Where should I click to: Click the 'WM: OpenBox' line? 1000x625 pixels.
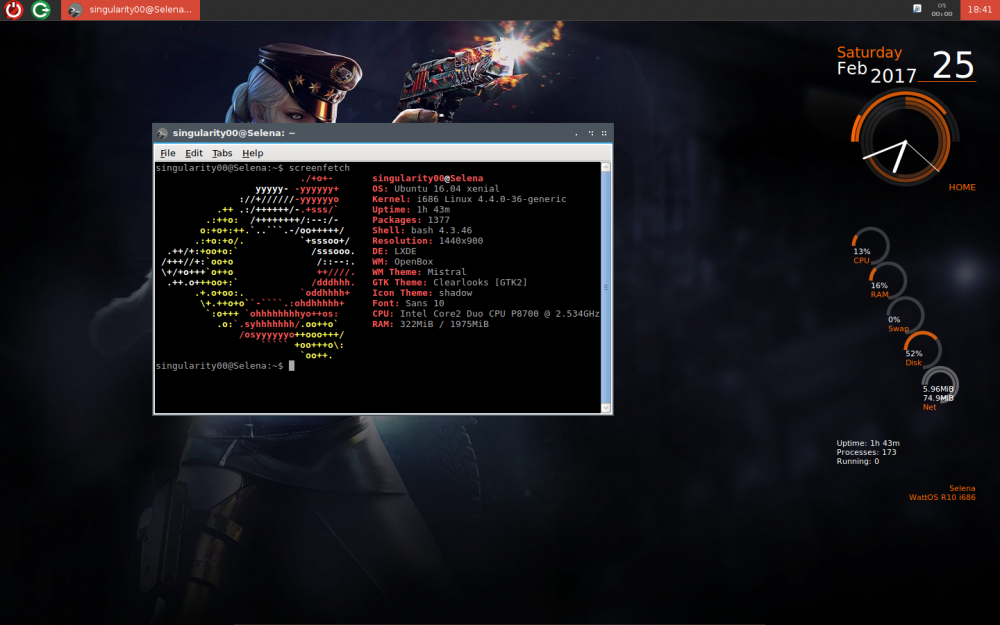pos(402,261)
